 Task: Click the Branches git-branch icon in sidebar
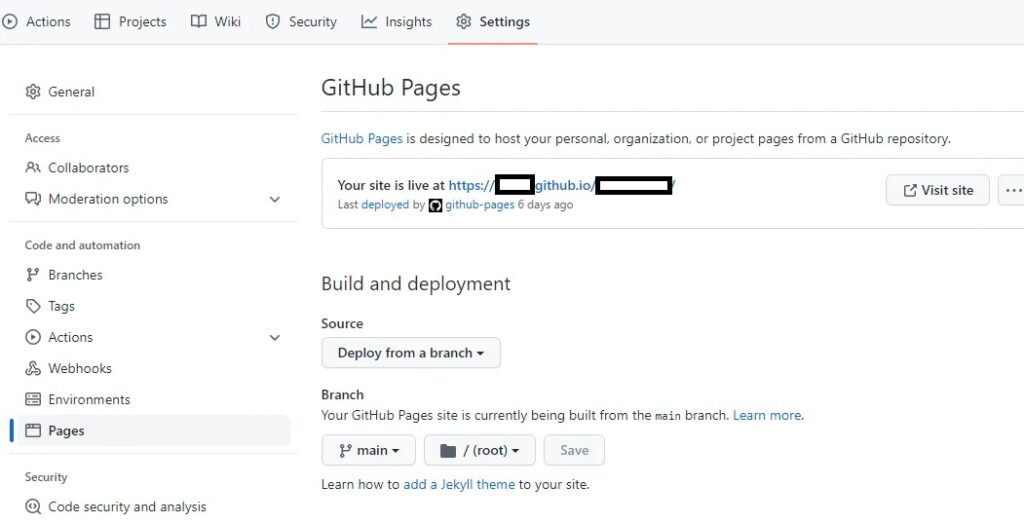tap(33, 275)
